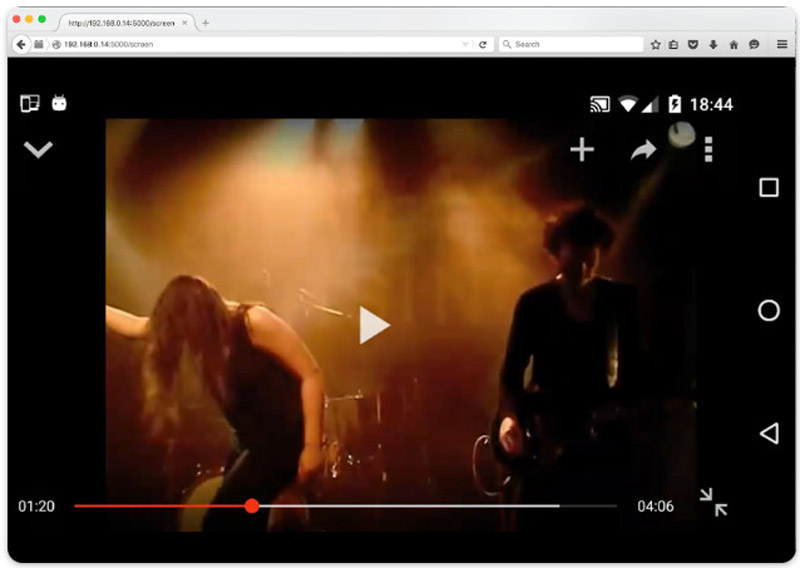Tap the Android recent apps square button
The image size is (800, 568).
(768, 187)
